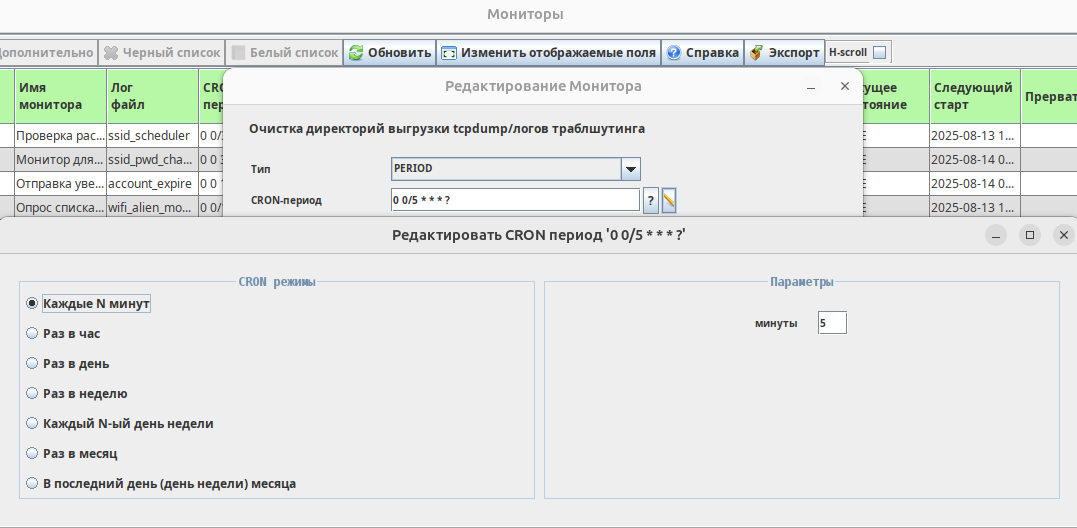The width and height of the screenshot is (1077, 528).
Task: Click the Белый список square icon
Action: click(x=238, y=53)
